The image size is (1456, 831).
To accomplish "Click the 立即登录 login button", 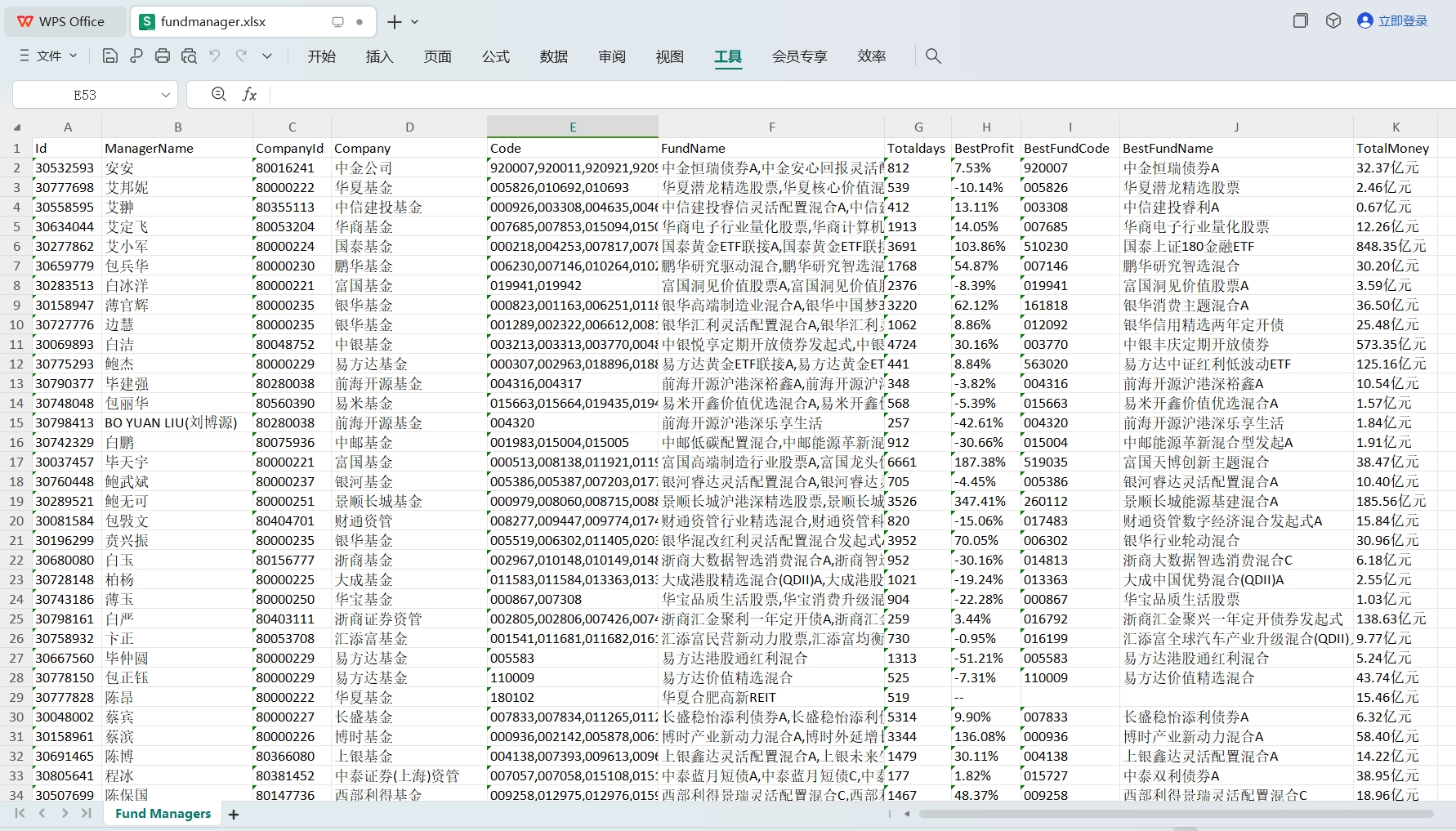I will pyautogui.click(x=1392, y=21).
